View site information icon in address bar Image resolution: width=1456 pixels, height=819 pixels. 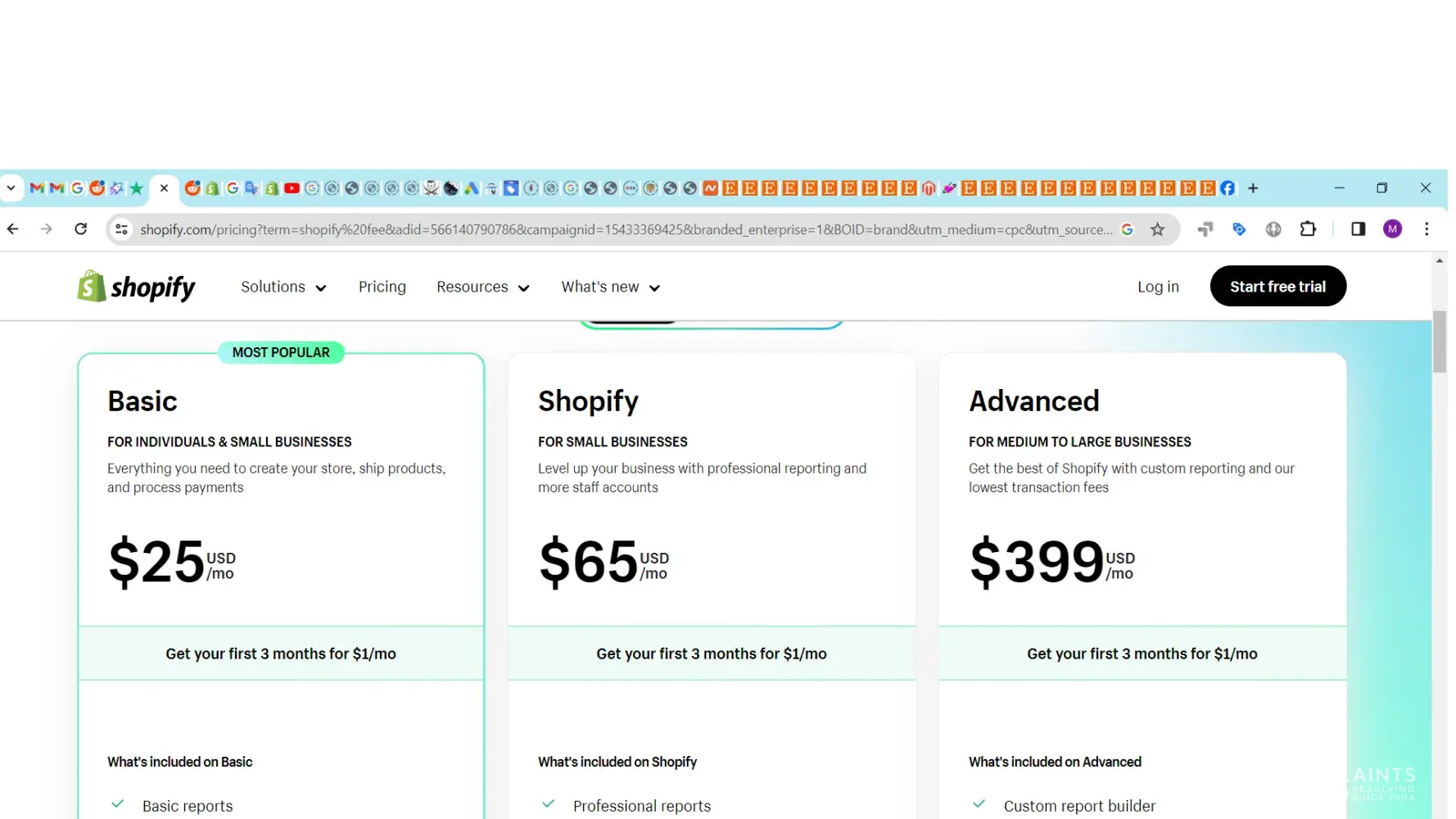(x=122, y=229)
